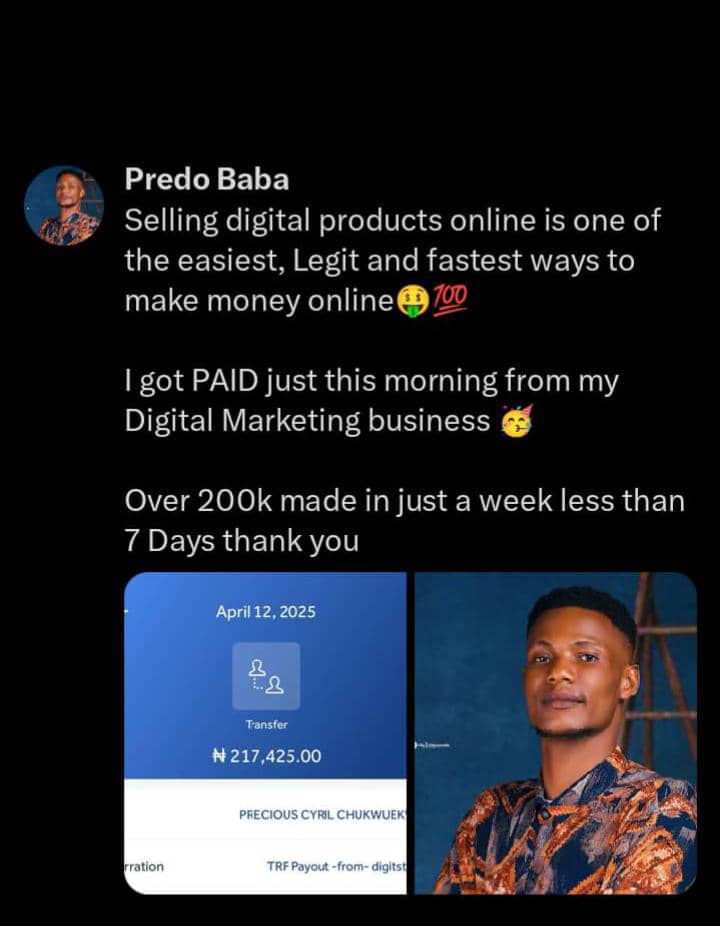The image size is (720, 926).
Task: Click the 'Digital Marketing business' text
Action: tap(307, 421)
